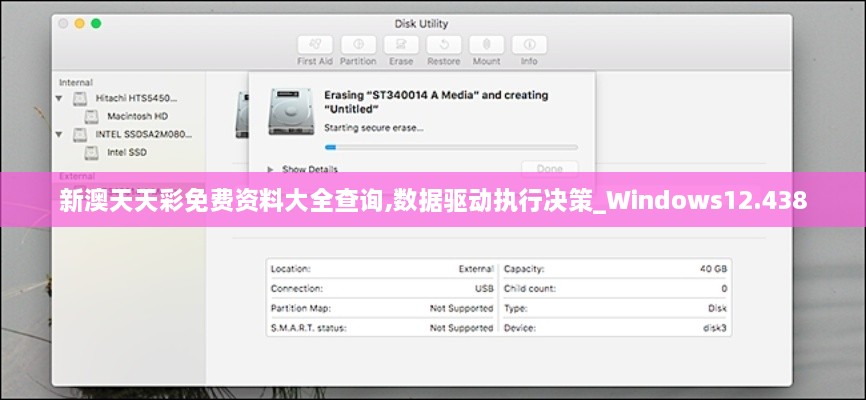This screenshot has width=866, height=400.
Task: Click the hard drive icon in erase dialog
Action: coord(291,111)
